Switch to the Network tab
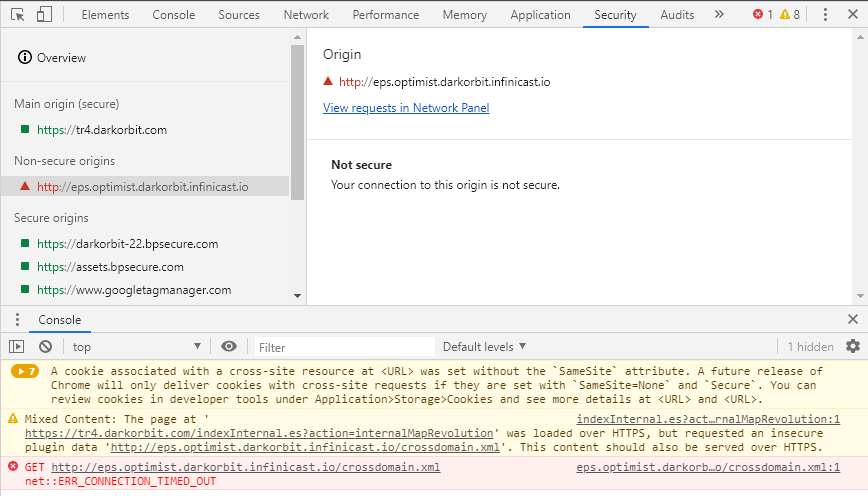Screen dimensions: 868x496 pos(306,15)
